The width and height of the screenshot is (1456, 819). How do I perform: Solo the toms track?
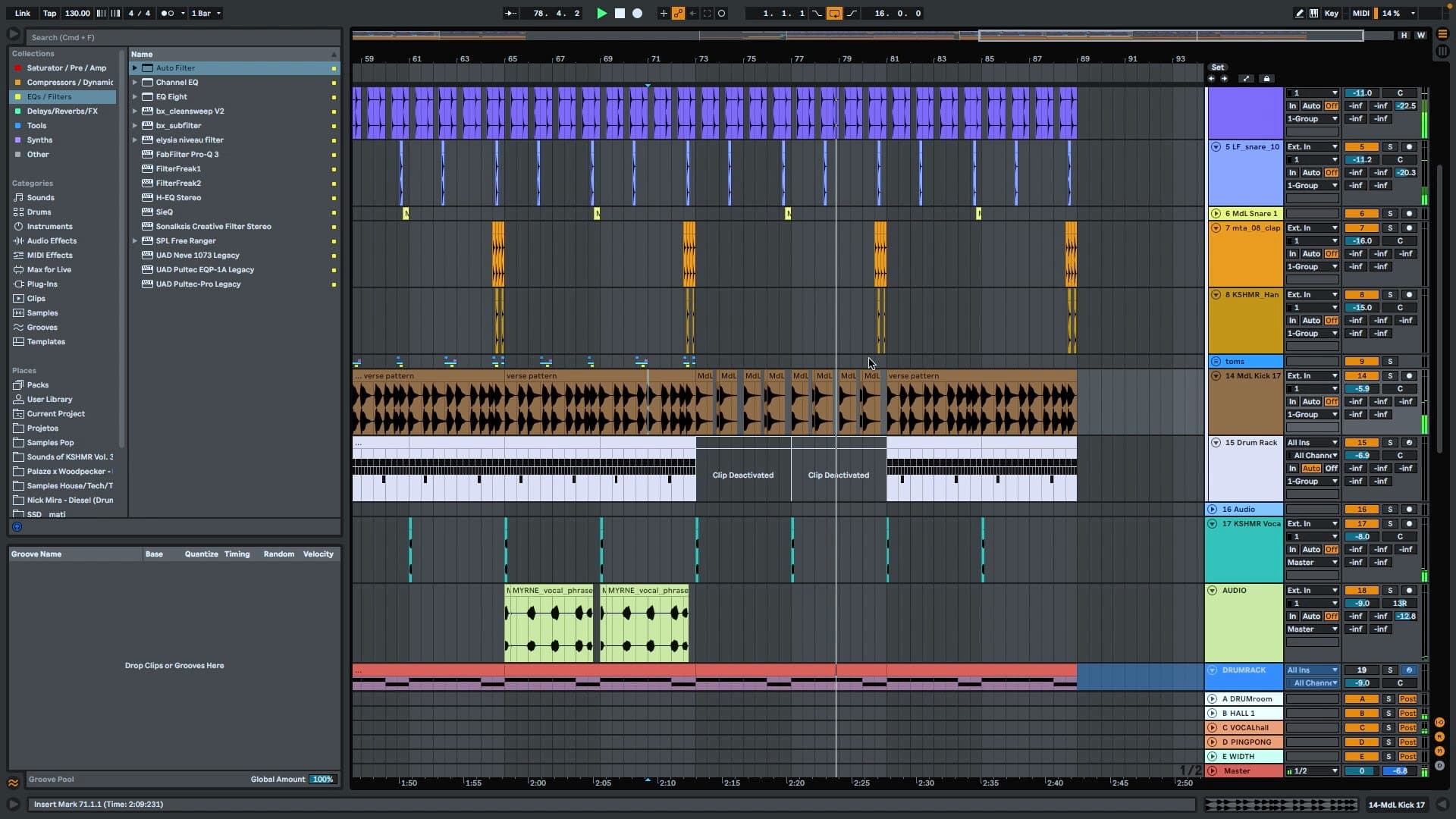pyautogui.click(x=1390, y=362)
